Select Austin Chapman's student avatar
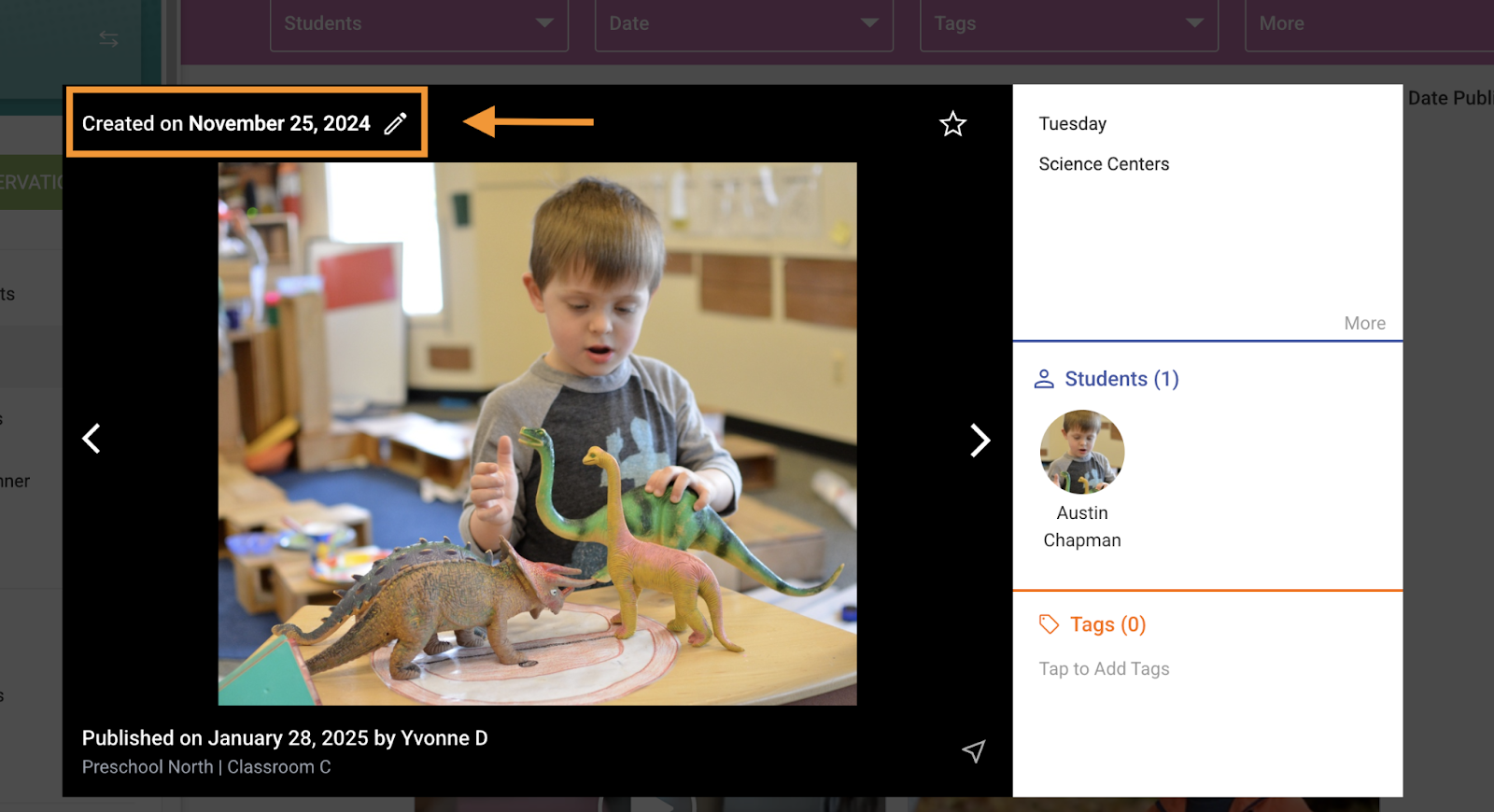The height and width of the screenshot is (812, 1494). tap(1082, 453)
